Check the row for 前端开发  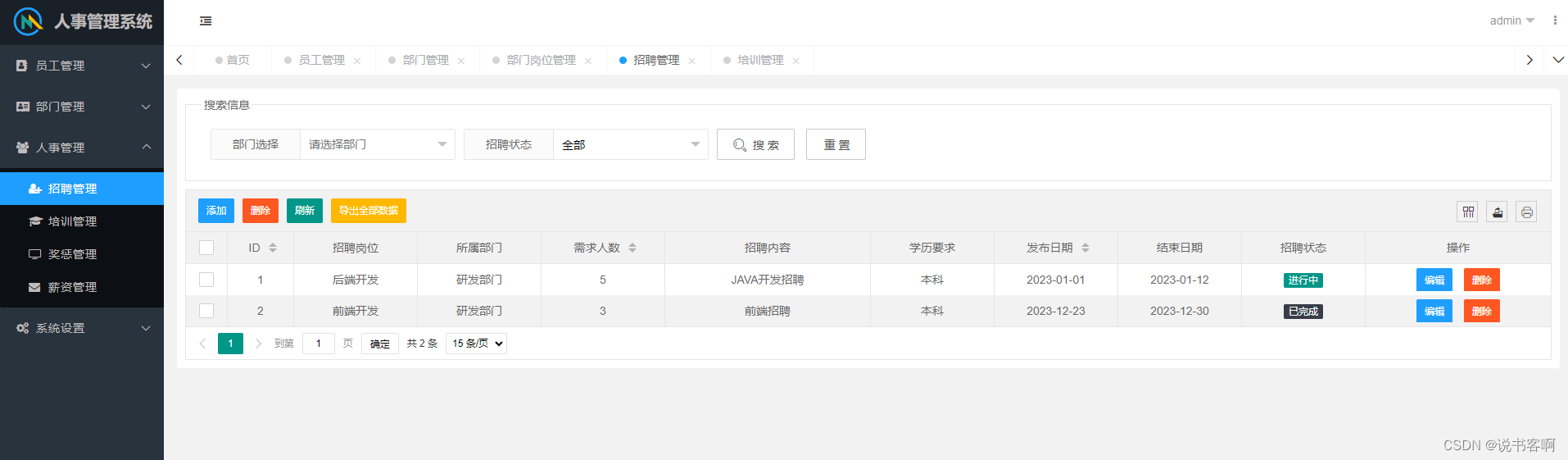tap(206, 311)
